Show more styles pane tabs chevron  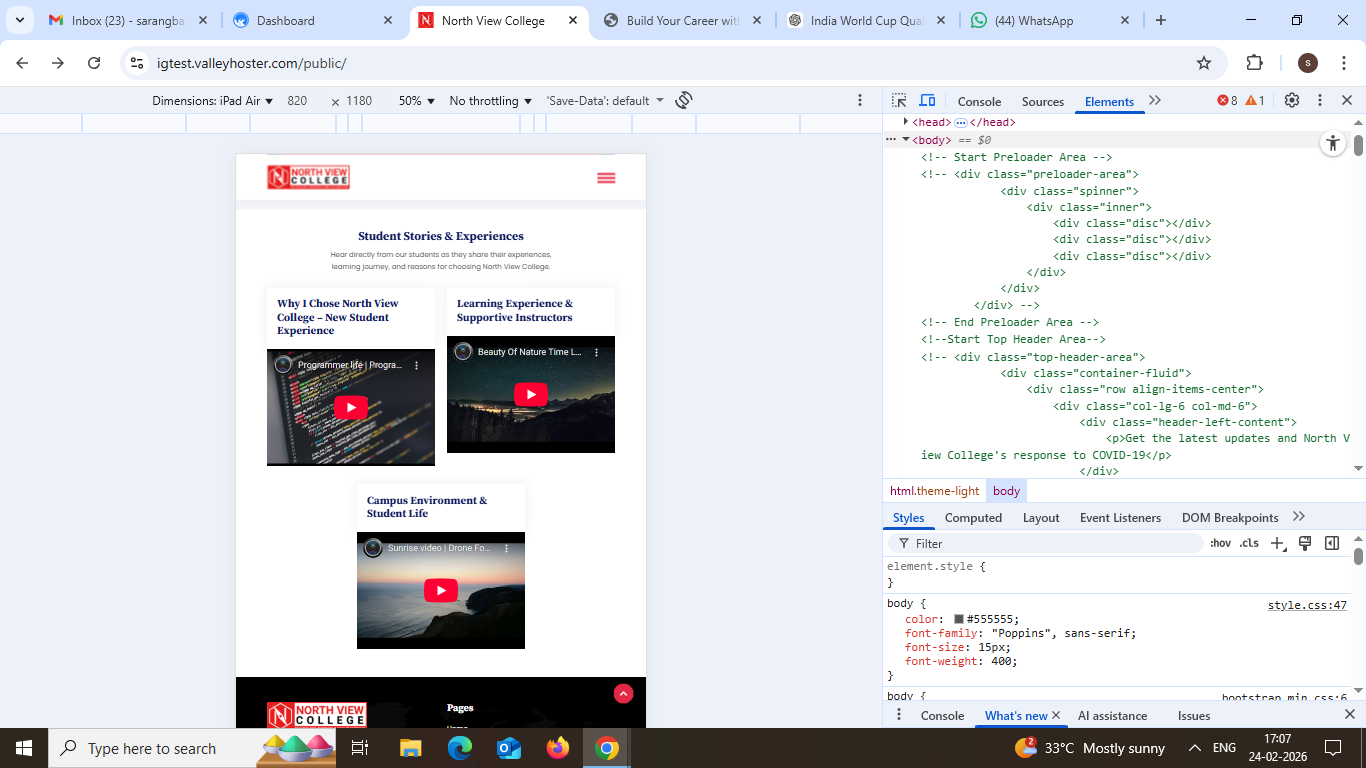[1299, 517]
